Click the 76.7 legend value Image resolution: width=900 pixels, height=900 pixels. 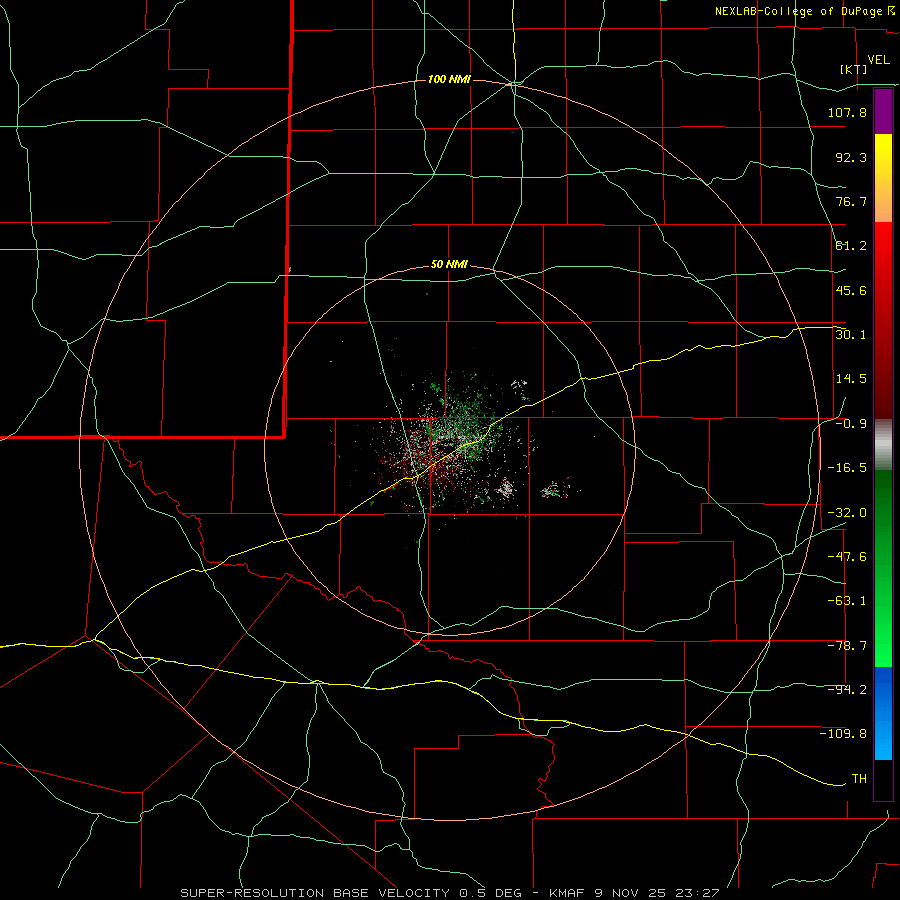851,201
